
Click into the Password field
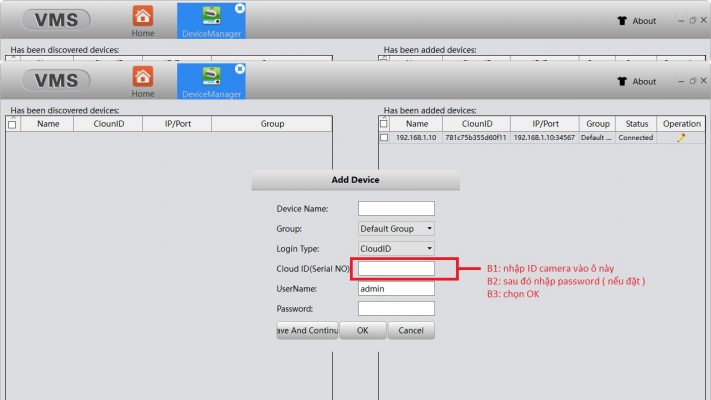[x=396, y=308]
